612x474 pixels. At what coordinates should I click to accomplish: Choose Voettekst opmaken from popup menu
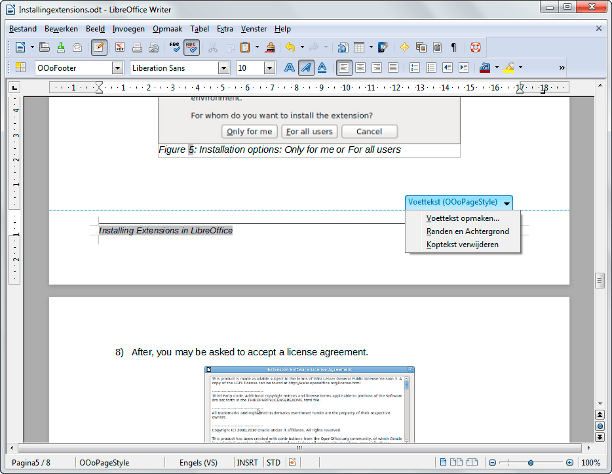[x=463, y=218]
